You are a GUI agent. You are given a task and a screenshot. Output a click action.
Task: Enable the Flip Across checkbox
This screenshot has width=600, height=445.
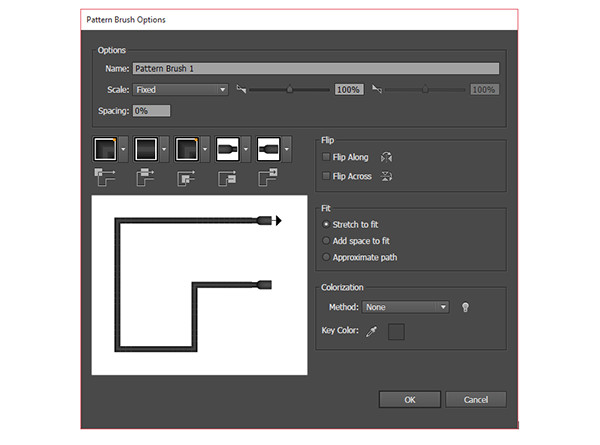click(x=326, y=176)
